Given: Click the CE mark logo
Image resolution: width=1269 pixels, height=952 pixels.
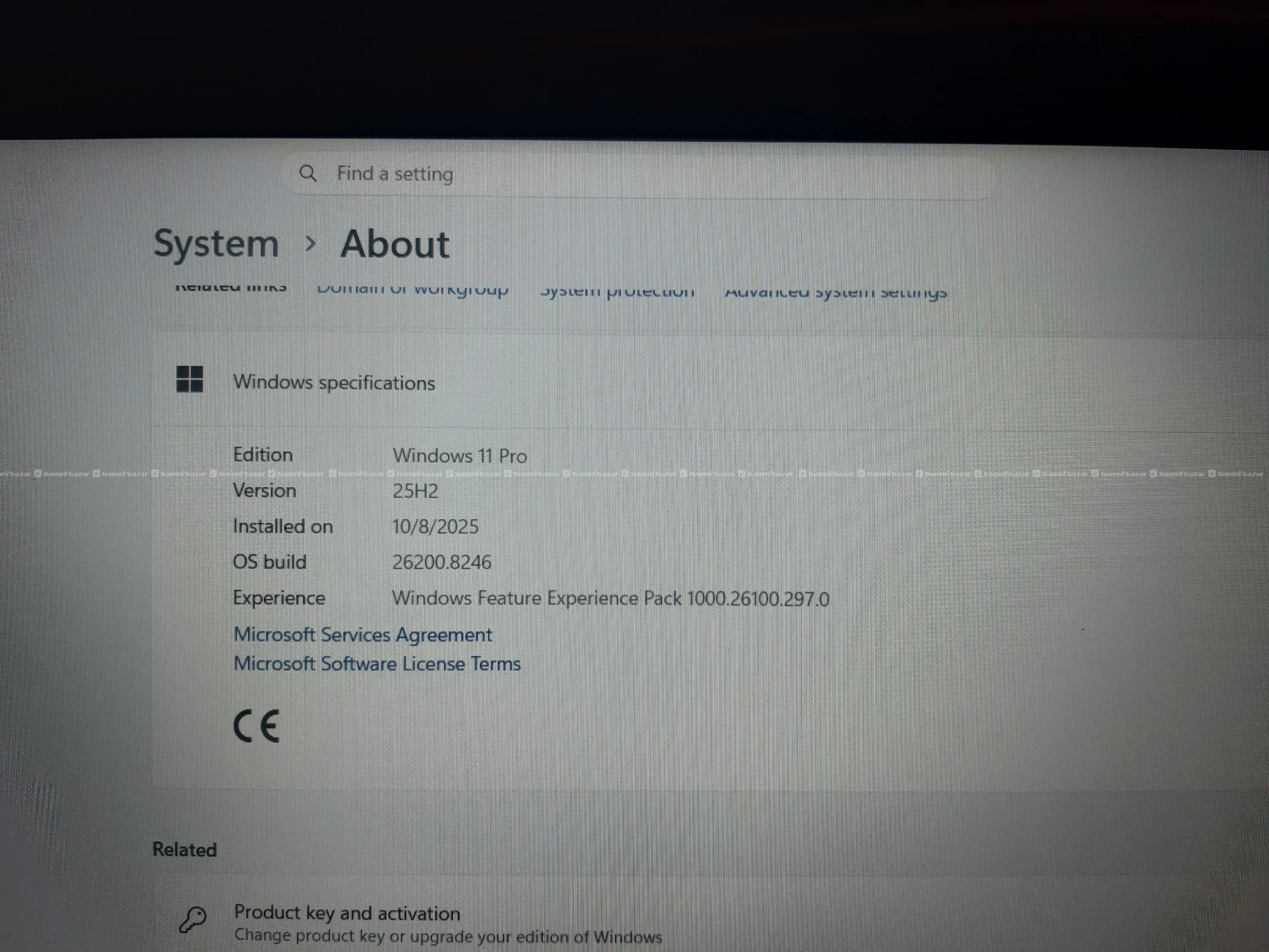Looking at the screenshot, I should [257, 726].
